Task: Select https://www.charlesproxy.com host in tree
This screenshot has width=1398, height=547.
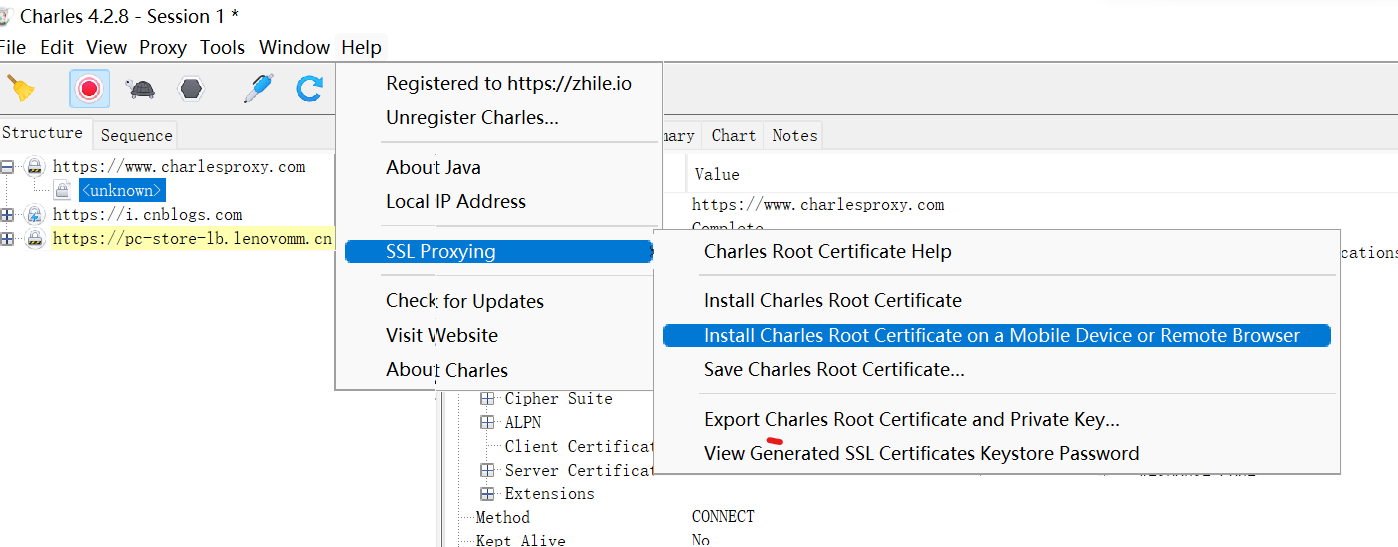Action: pyautogui.click(x=179, y=167)
